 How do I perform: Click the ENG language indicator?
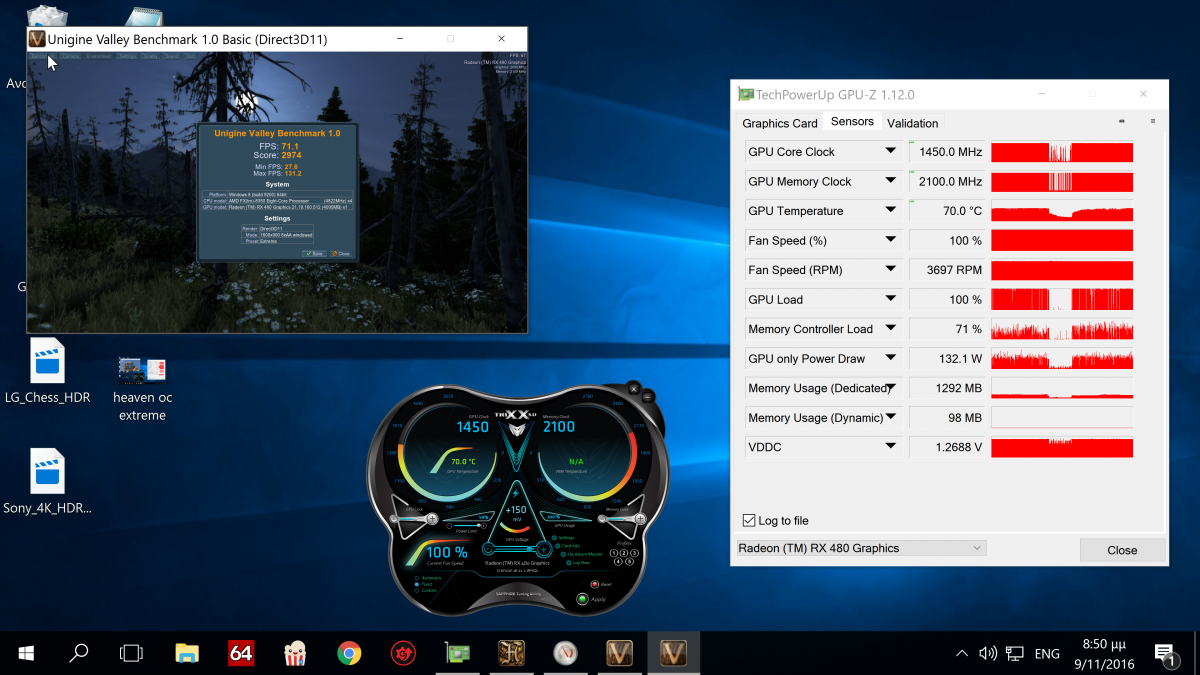[1047, 654]
